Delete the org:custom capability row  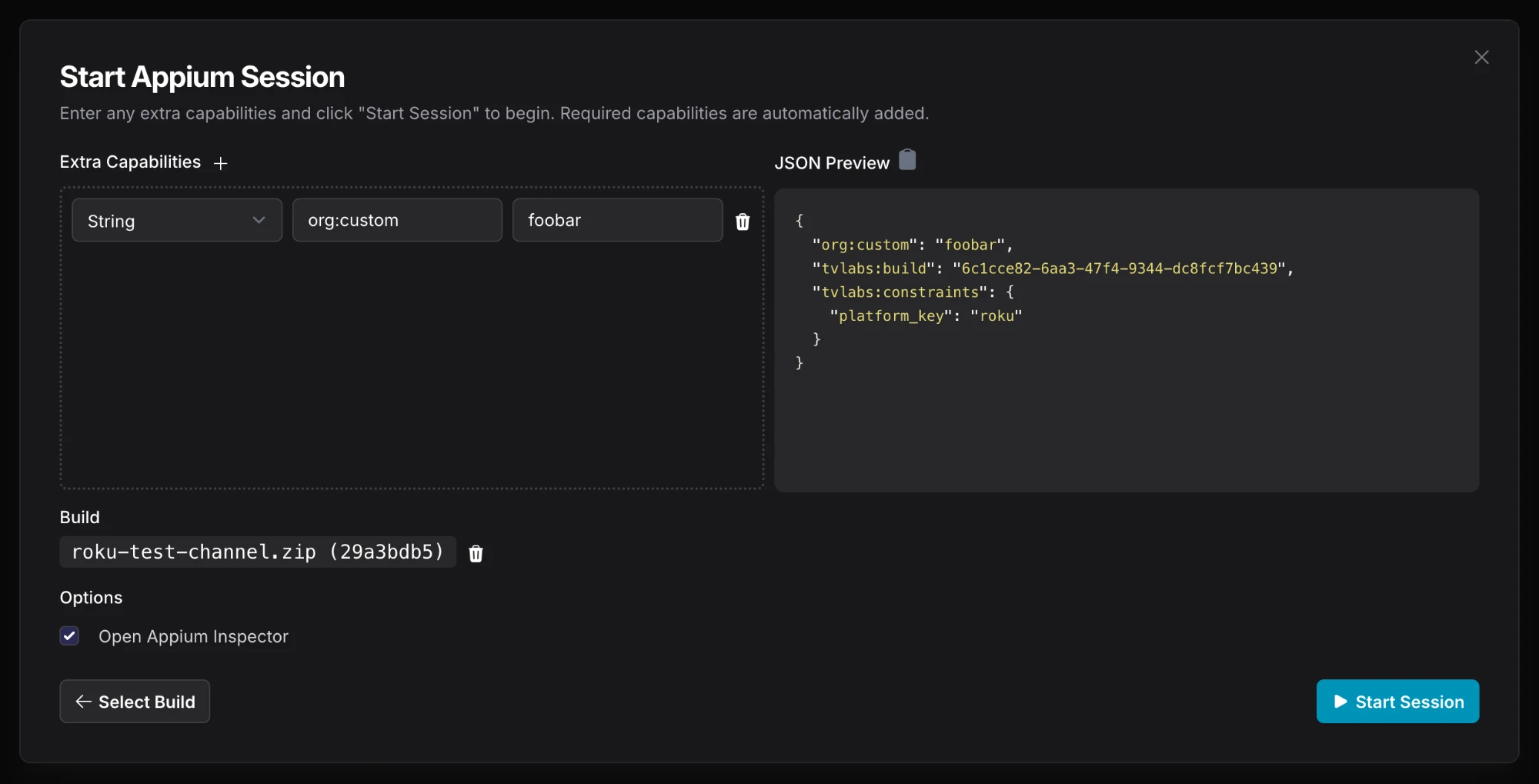pyautogui.click(x=743, y=222)
